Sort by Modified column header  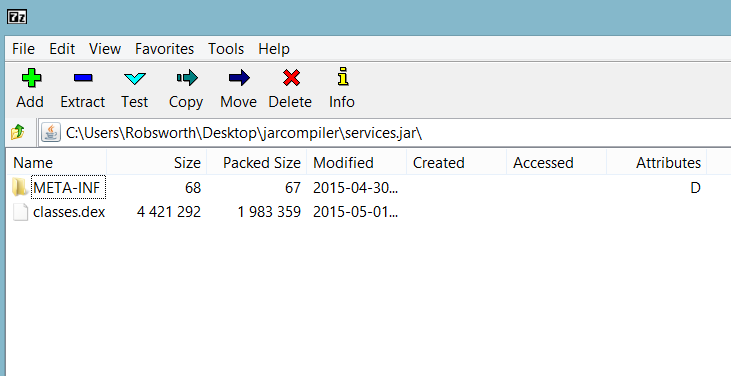pyautogui.click(x=356, y=163)
